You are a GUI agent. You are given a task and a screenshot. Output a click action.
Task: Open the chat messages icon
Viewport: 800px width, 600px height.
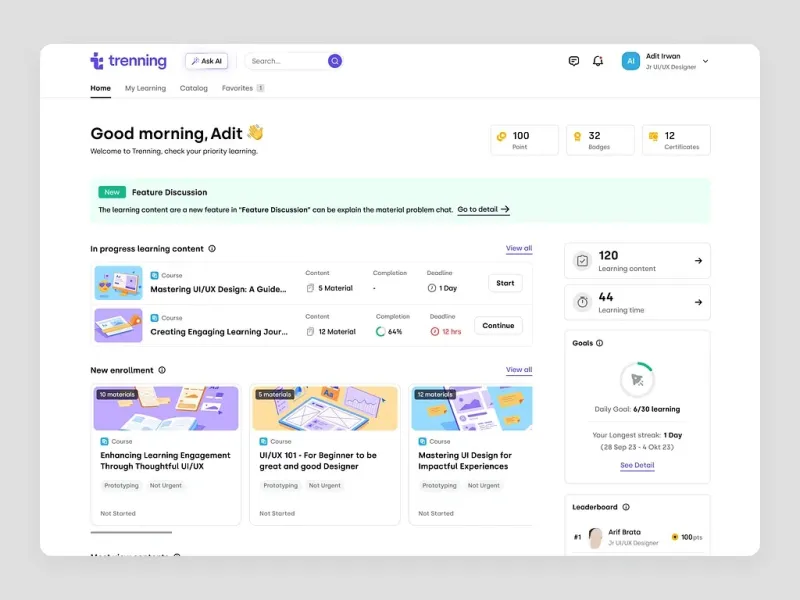(573, 61)
